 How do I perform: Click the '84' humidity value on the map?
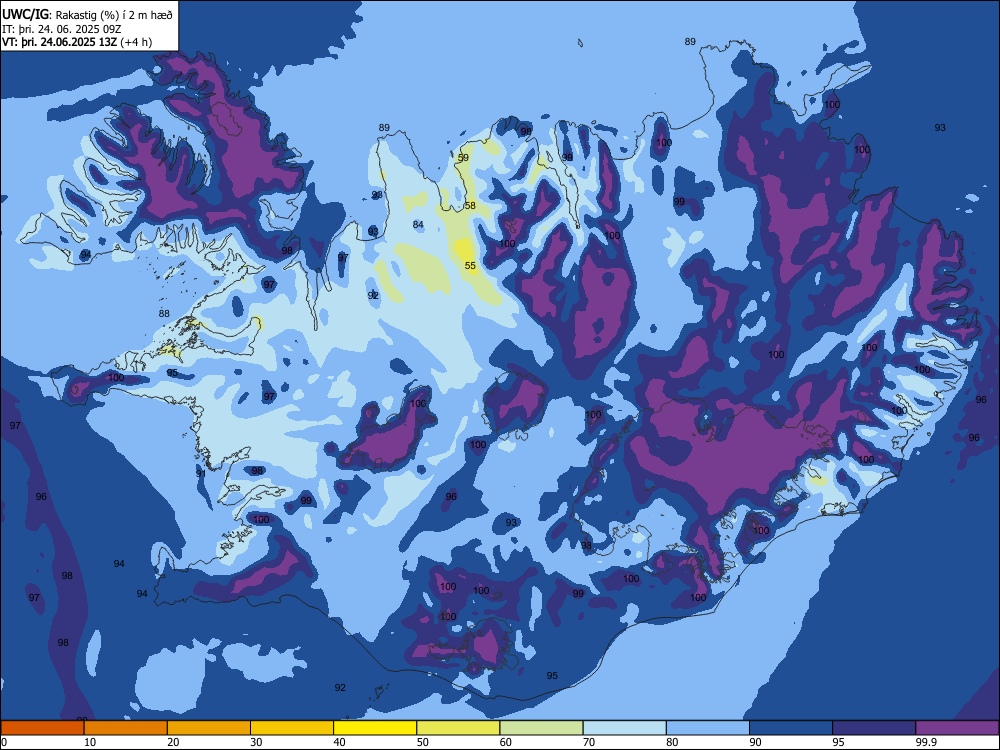(x=418, y=224)
